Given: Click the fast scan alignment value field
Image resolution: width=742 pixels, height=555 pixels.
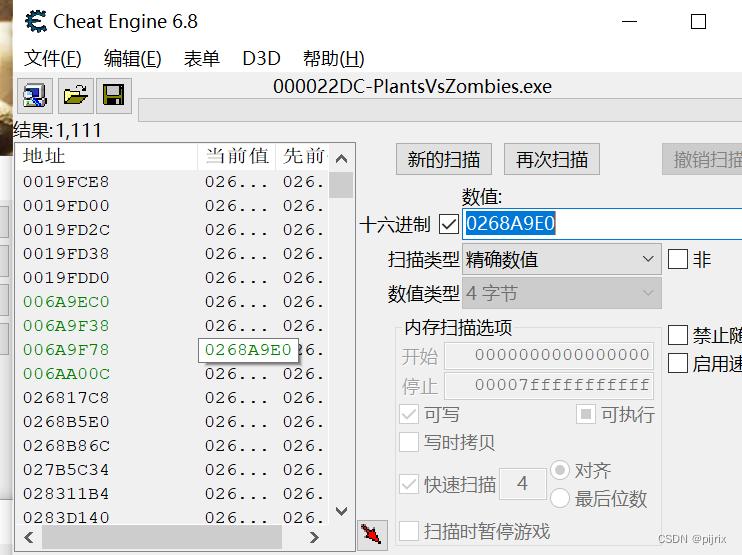Looking at the screenshot, I should click(523, 484).
